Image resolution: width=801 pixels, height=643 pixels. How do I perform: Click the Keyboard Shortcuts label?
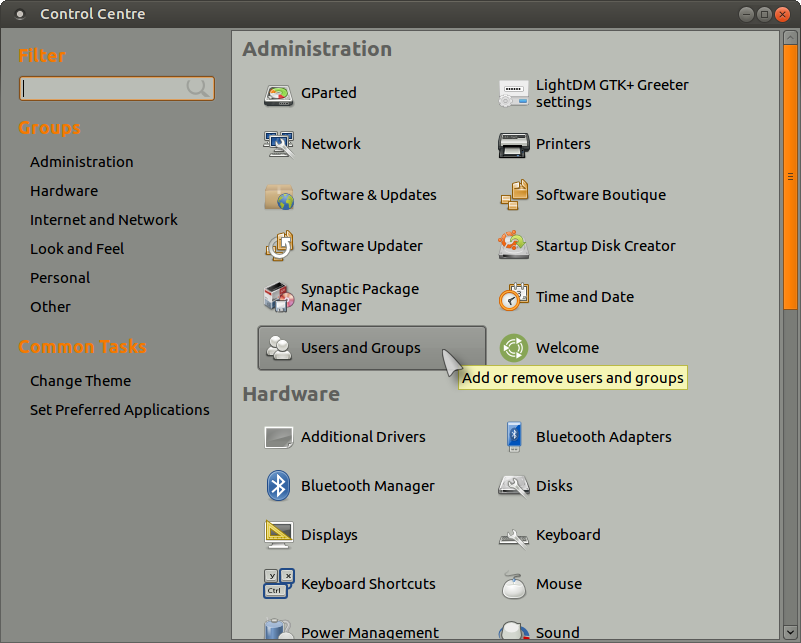368,584
